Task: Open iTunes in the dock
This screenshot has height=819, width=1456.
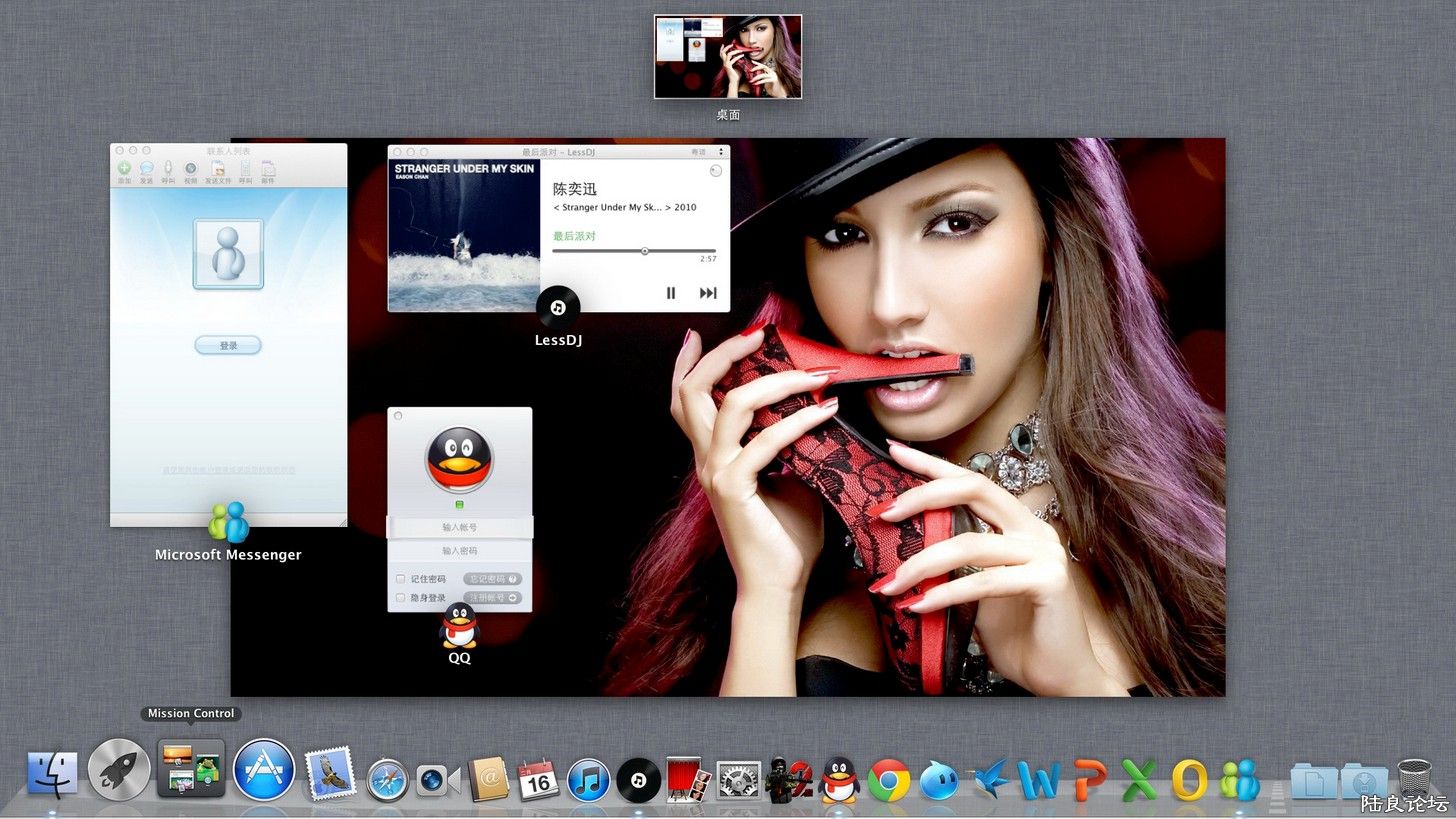Action: [x=588, y=780]
